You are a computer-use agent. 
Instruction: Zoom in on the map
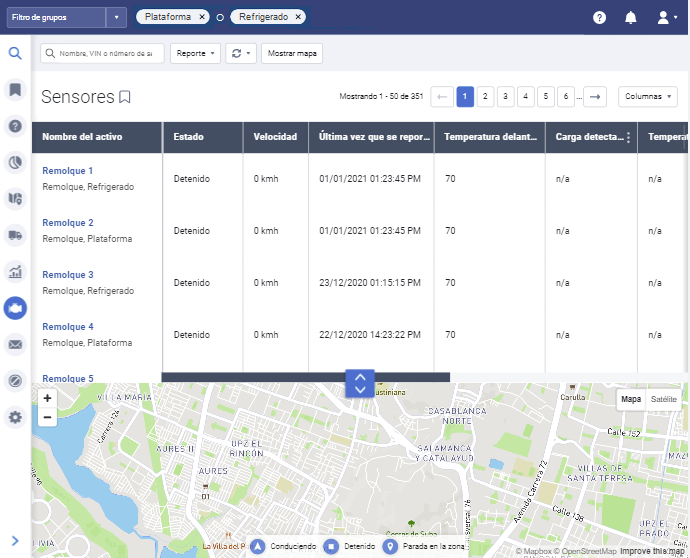47,398
